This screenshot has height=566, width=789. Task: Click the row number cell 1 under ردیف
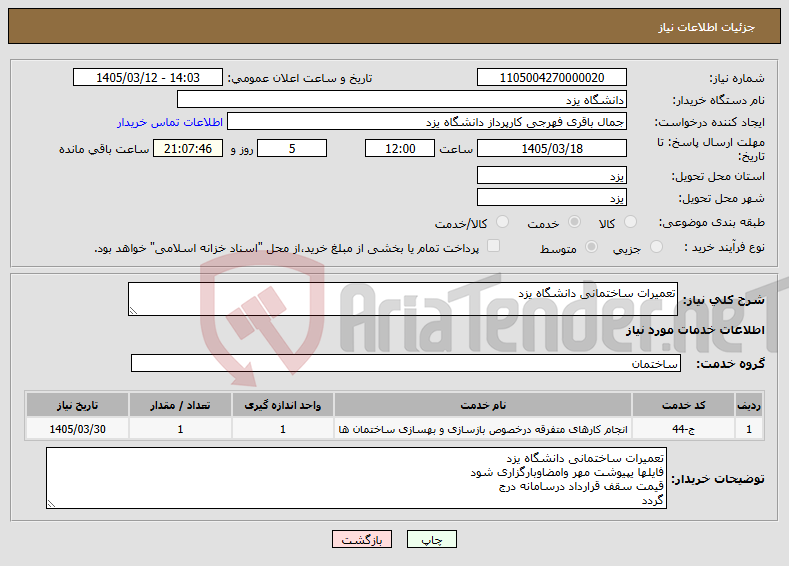click(x=749, y=429)
